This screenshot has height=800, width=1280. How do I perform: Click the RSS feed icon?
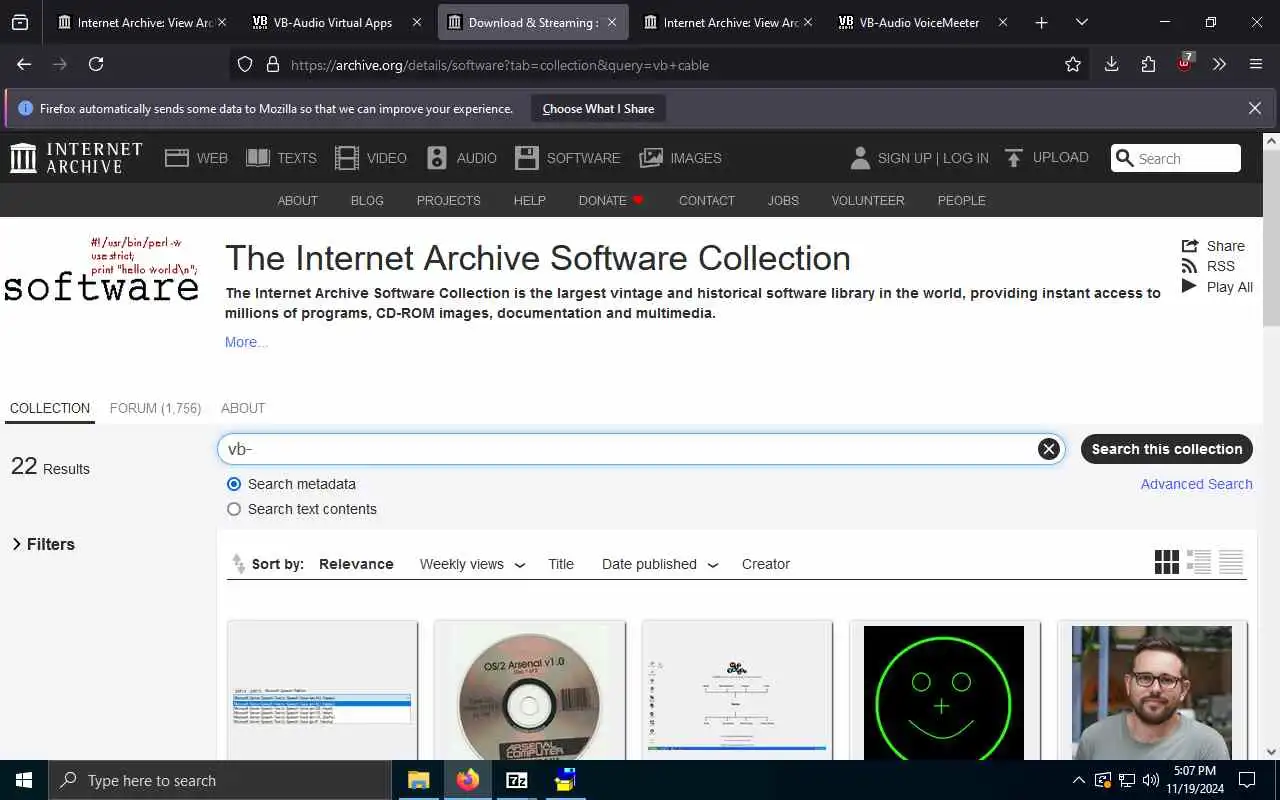(1189, 266)
